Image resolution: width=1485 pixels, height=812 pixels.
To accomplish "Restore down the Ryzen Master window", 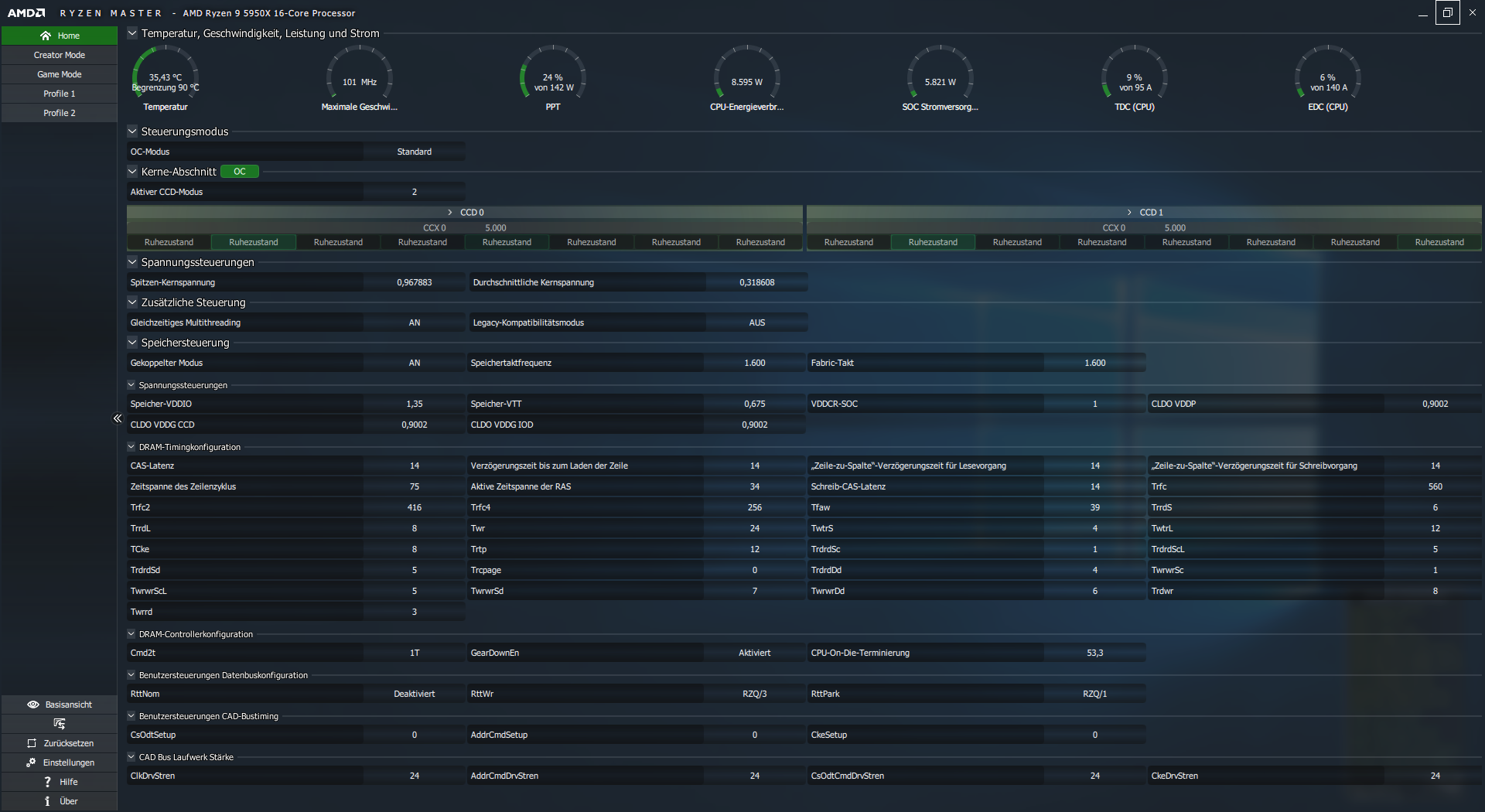I will (1448, 12).
